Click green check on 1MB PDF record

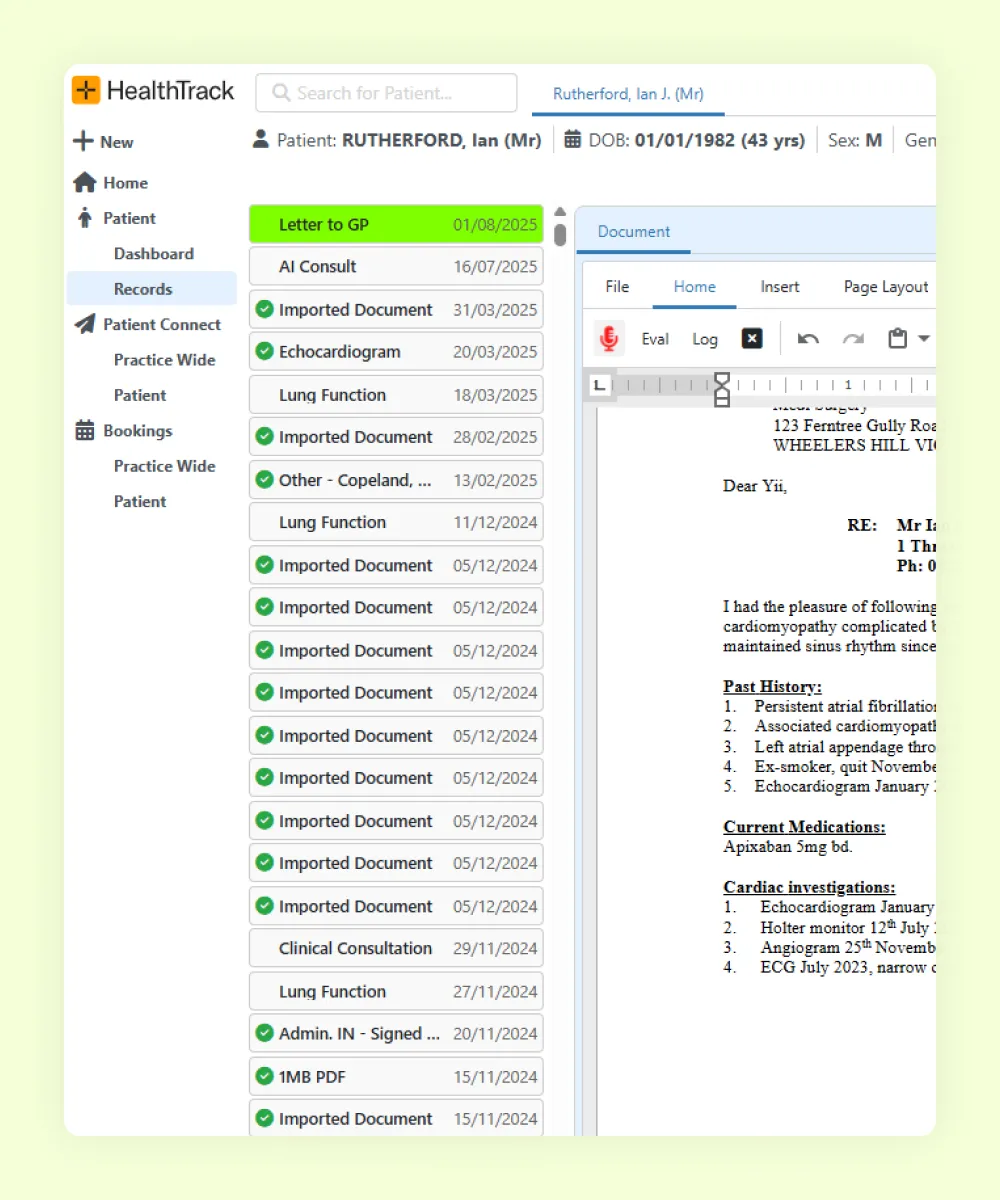pyautogui.click(x=264, y=1076)
